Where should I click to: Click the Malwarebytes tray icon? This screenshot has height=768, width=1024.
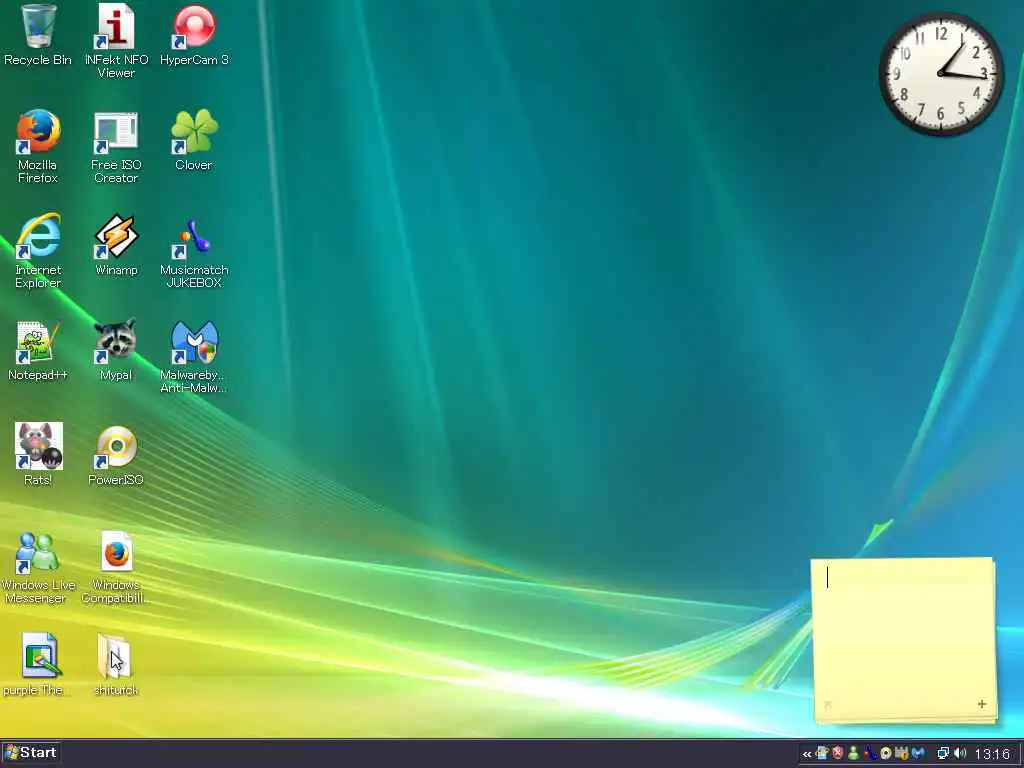tap(918, 753)
